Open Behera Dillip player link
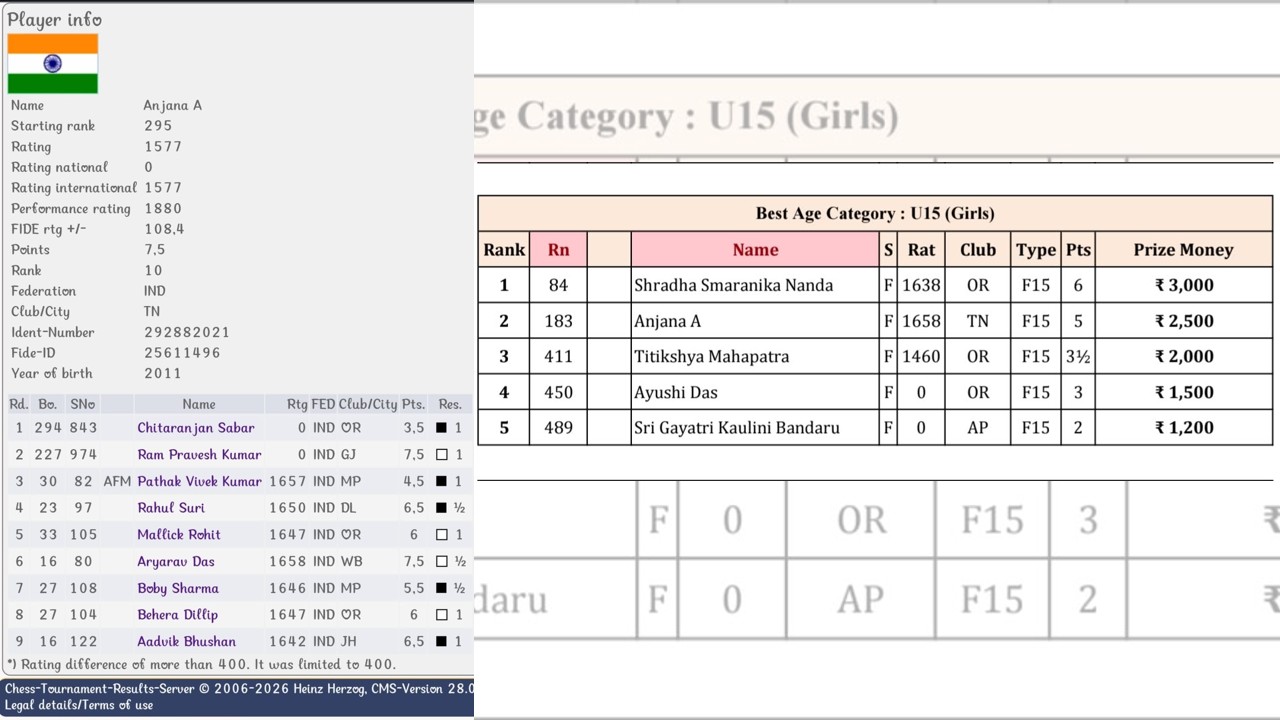Viewport: 1280px width, 720px height. tap(177, 615)
